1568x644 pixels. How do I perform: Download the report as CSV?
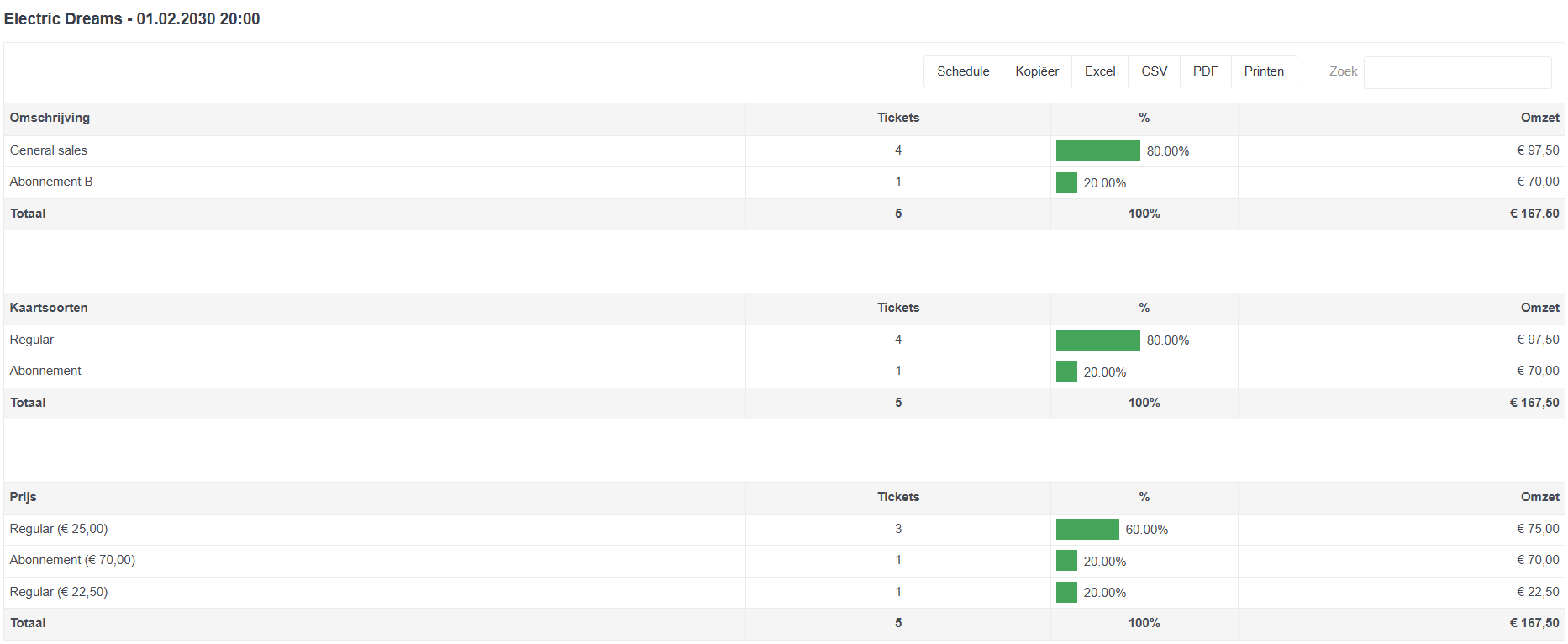1155,71
